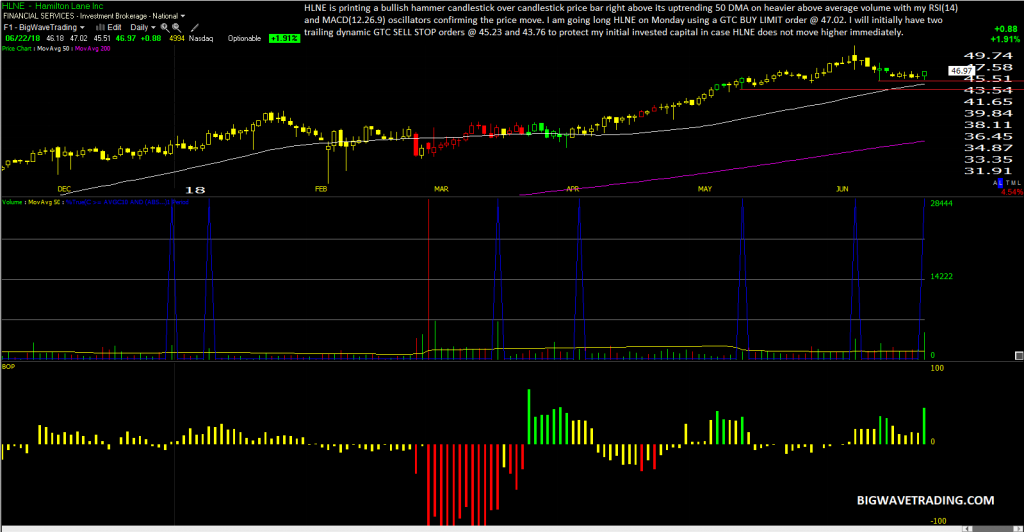Click the 45.51 low price value in header
Image resolution: width=1024 pixels, height=532 pixels.
point(102,39)
